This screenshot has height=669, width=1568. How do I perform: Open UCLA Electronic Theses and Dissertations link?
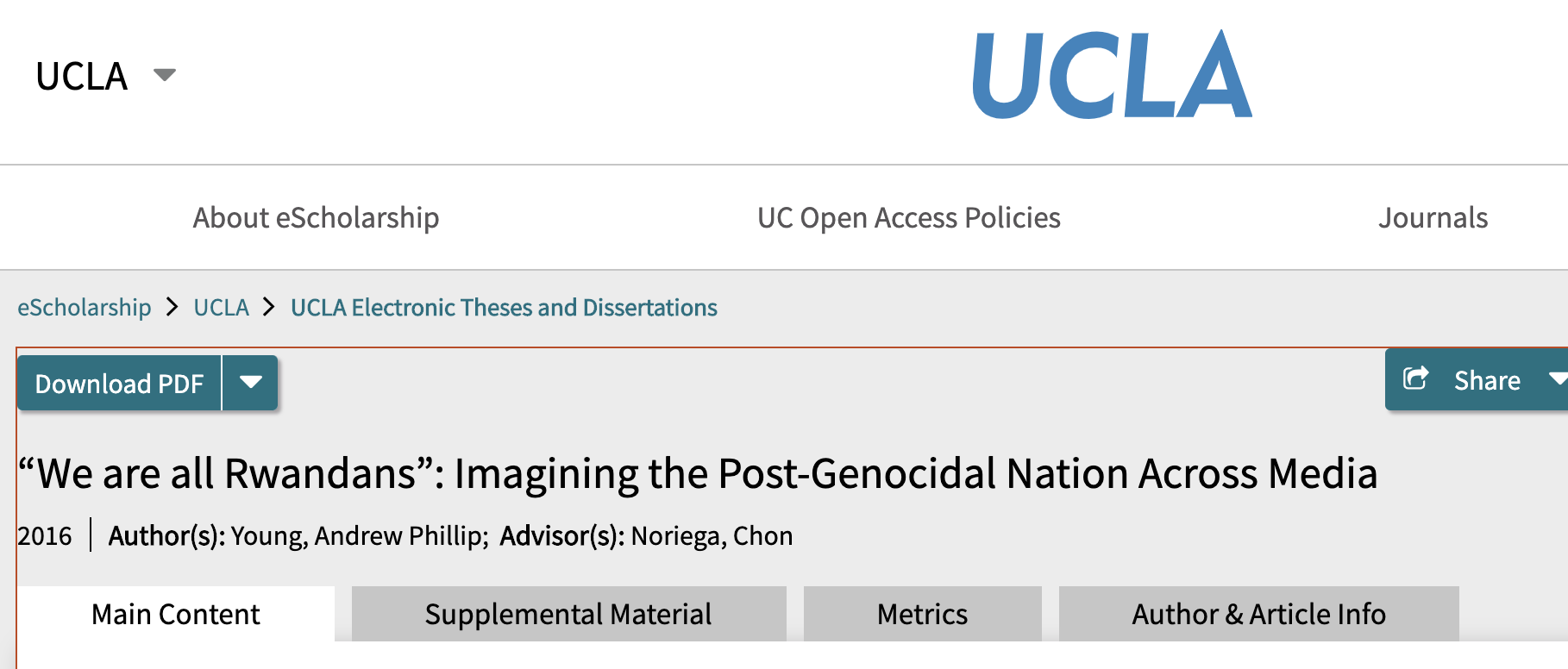(x=504, y=308)
